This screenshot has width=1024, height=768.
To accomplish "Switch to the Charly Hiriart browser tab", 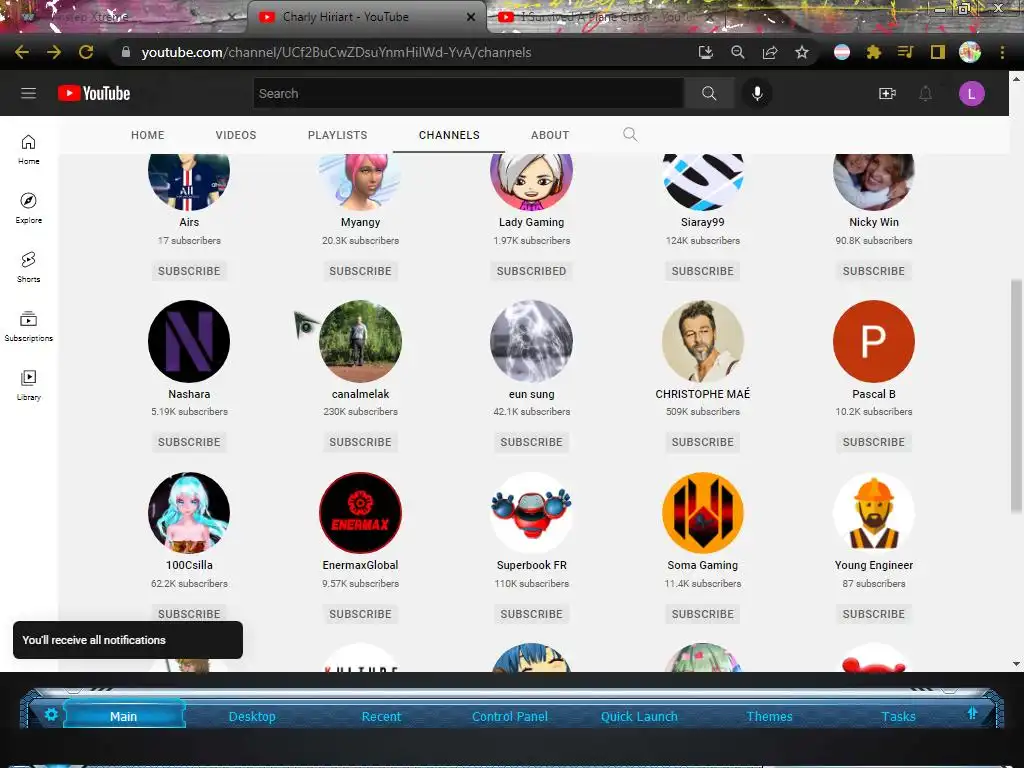I will [366, 17].
